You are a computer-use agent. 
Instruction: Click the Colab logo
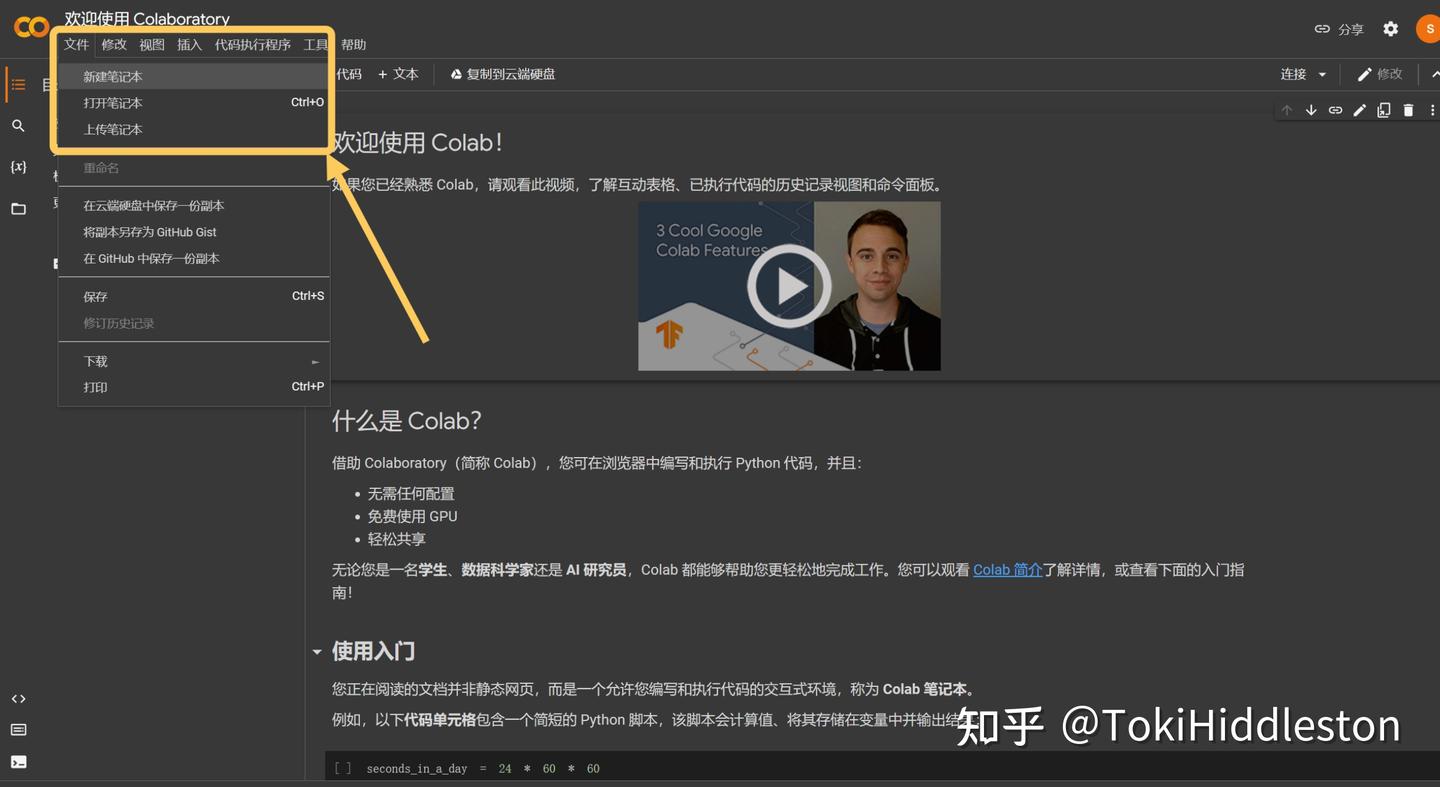[x=31, y=27]
